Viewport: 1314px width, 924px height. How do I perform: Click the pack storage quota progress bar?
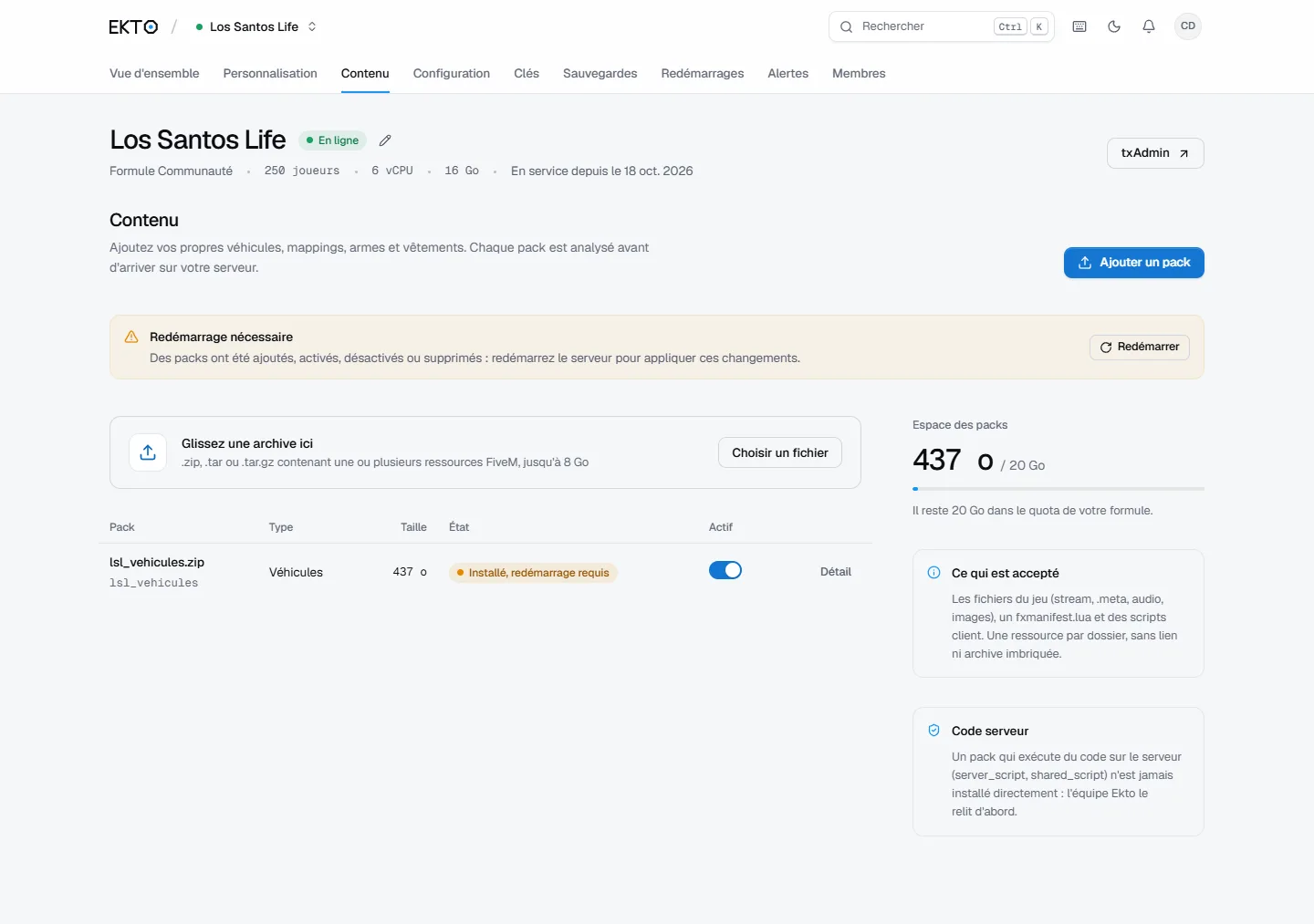(x=1058, y=489)
